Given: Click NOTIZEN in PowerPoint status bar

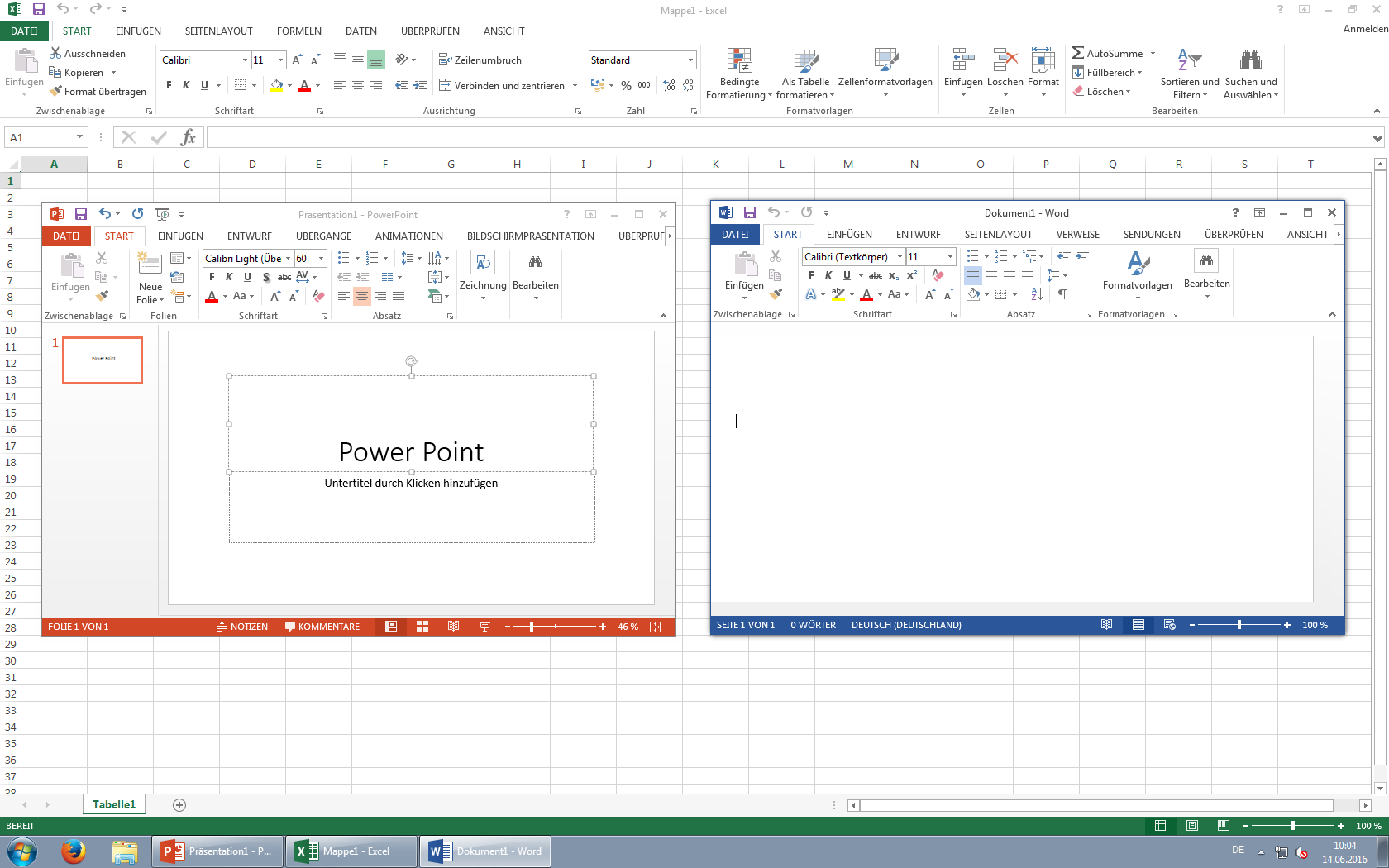Looking at the screenshot, I should pyautogui.click(x=242, y=627).
